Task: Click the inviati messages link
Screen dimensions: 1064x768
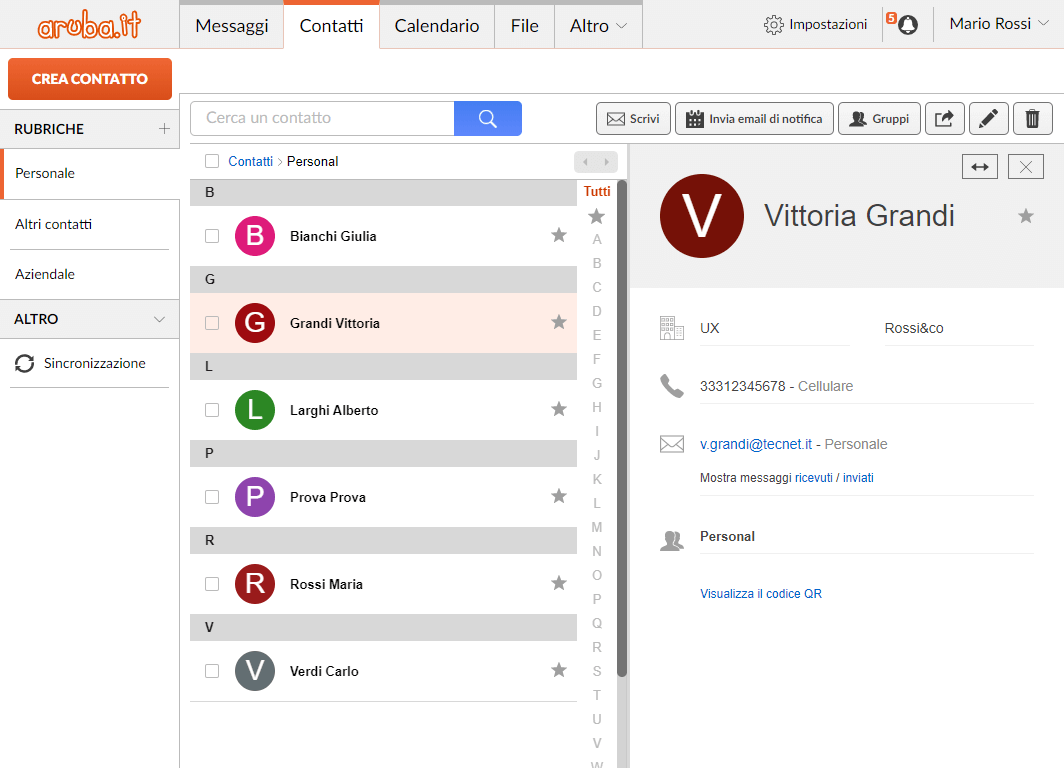Action: [858, 478]
